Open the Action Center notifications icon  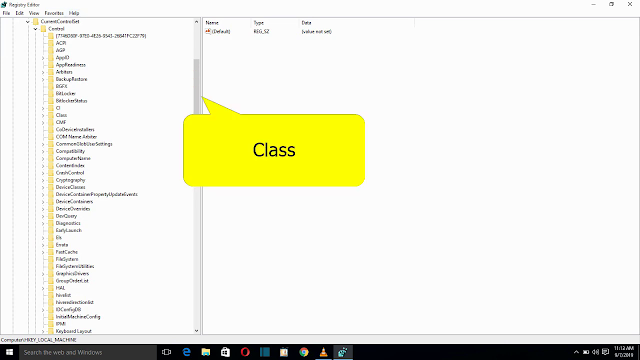tap(606, 352)
